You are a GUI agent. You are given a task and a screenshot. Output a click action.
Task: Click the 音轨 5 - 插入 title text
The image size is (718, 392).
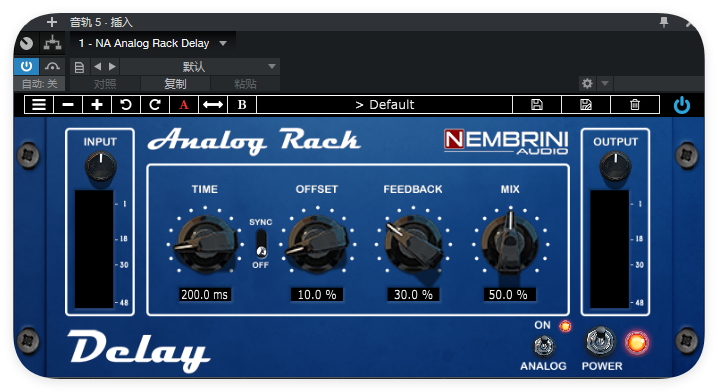click(x=101, y=22)
